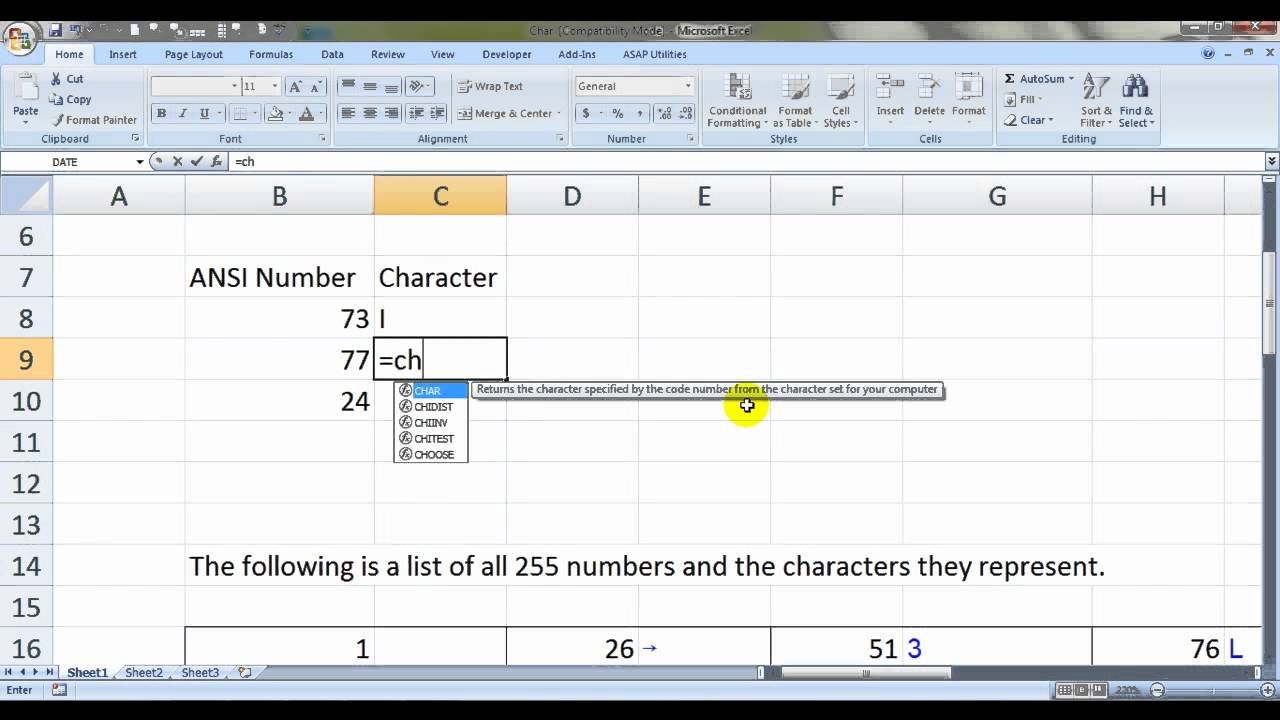Image resolution: width=1280 pixels, height=720 pixels.
Task: Click the Office button orb
Action: pos(19,40)
